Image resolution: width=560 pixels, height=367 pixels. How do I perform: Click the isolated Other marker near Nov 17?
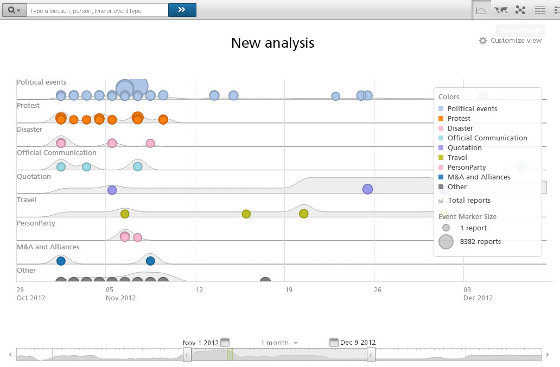[x=265, y=280]
